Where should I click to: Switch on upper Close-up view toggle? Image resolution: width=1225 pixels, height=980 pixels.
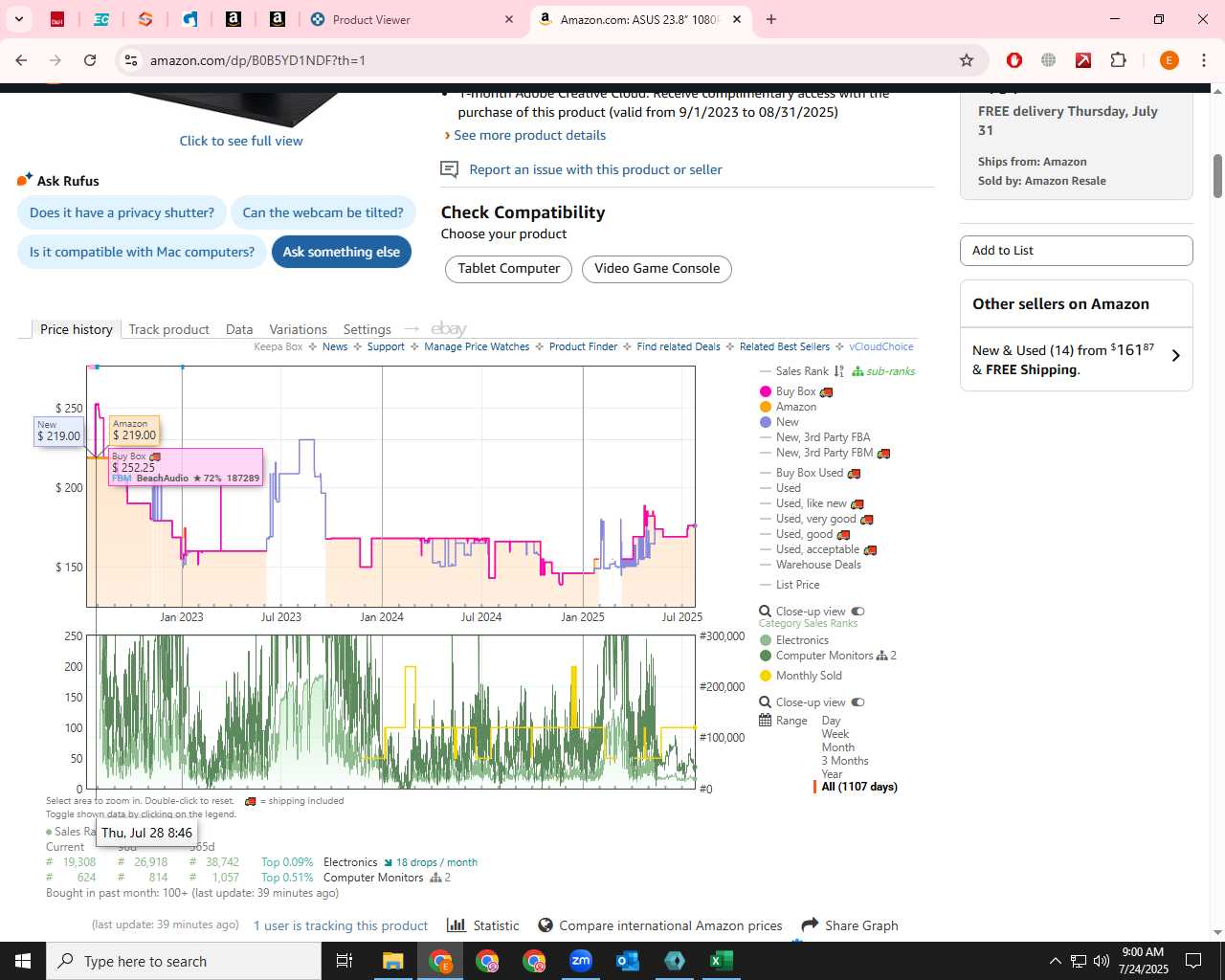(857, 612)
